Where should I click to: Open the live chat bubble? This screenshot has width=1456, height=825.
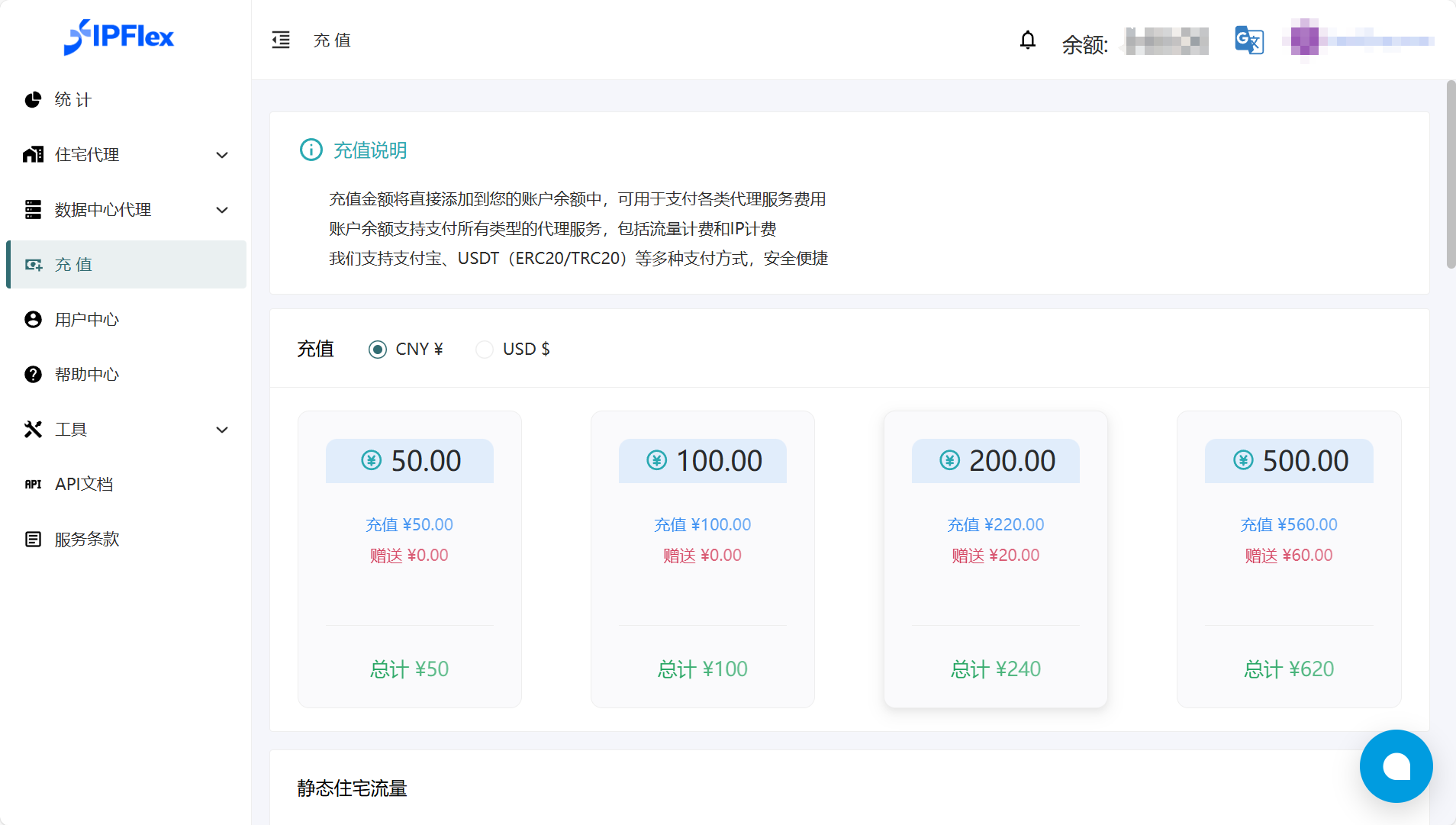[1395, 765]
